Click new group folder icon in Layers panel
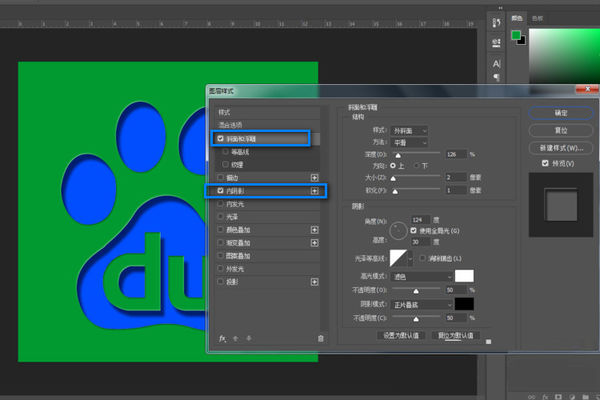This screenshot has height=400, width=600. [x=585, y=397]
